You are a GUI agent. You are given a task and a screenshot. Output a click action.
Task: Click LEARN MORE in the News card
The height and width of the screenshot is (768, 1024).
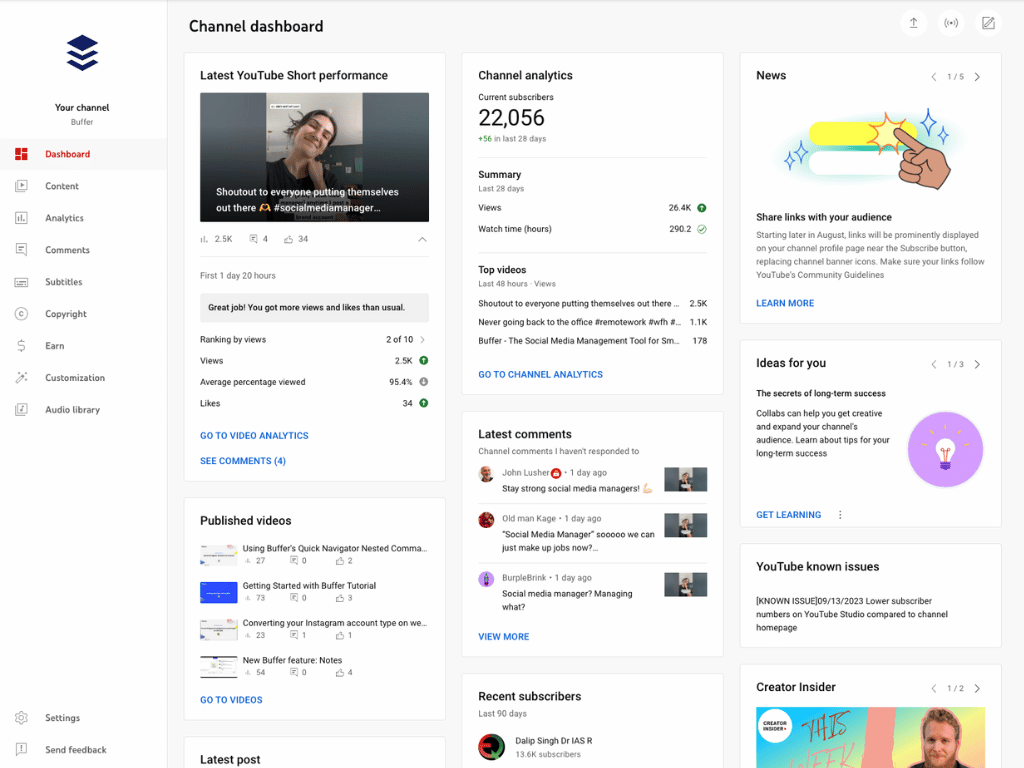pyautogui.click(x=785, y=302)
